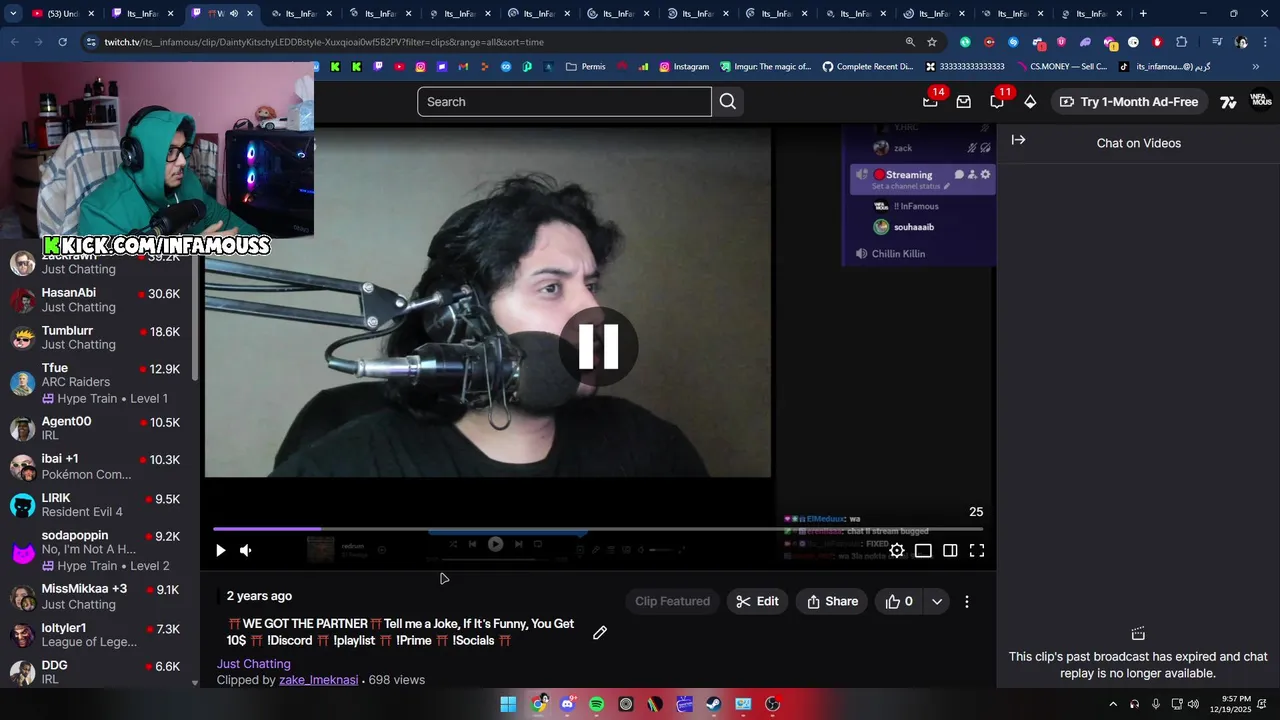This screenshot has width=1280, height=720.
Task: Toggle theatre mode on the player
Action: coord(923,550)
